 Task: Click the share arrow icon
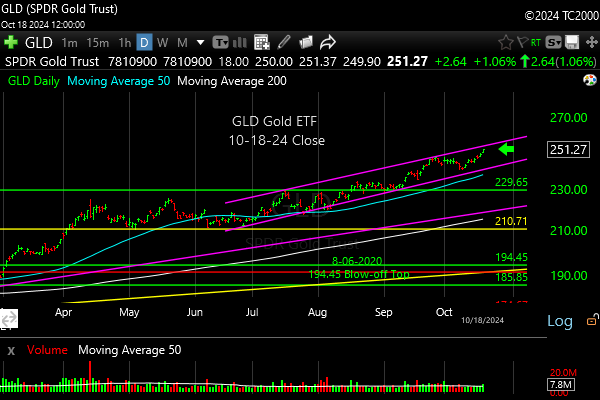coord(328,42)
